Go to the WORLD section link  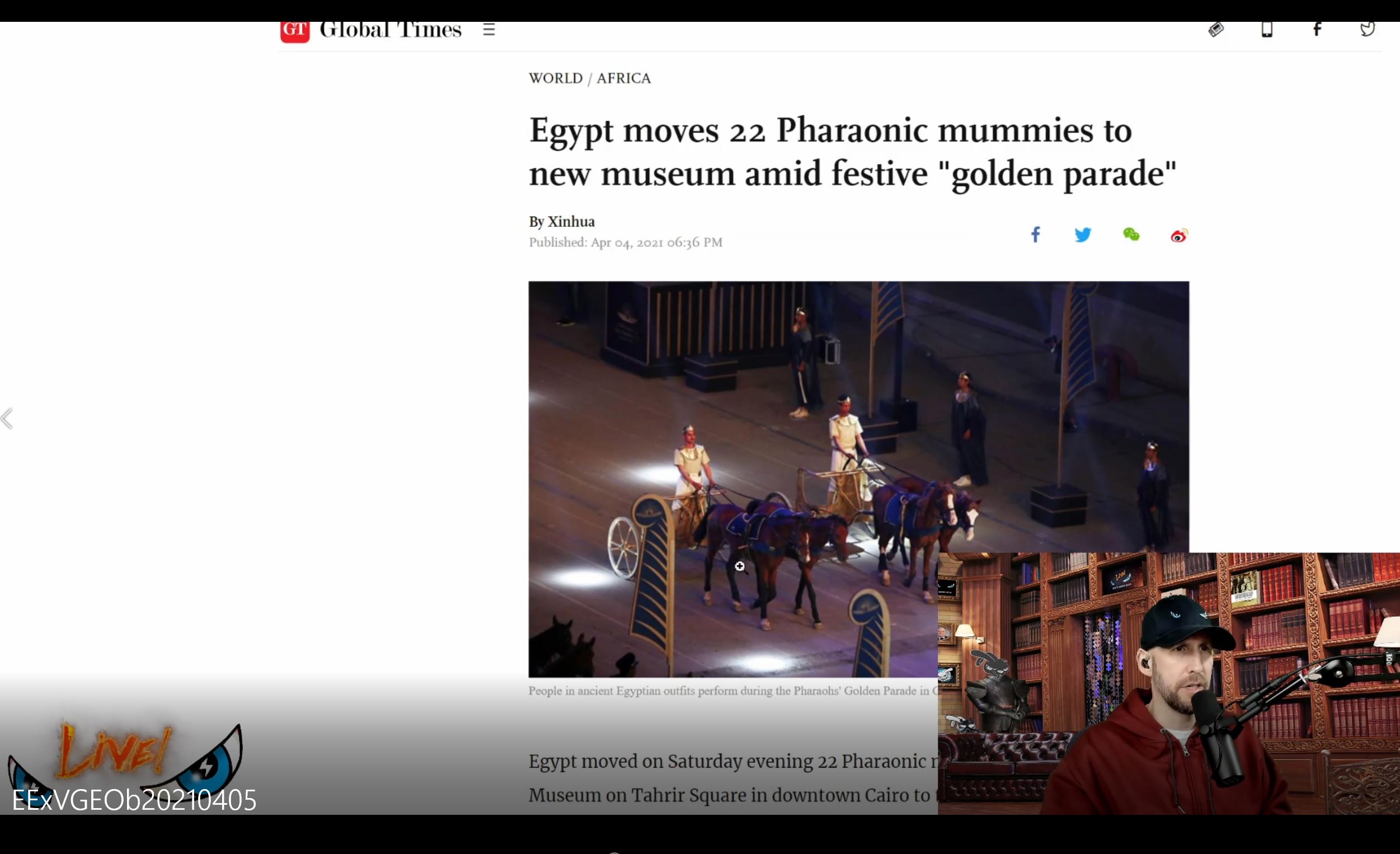coord(555,78)
